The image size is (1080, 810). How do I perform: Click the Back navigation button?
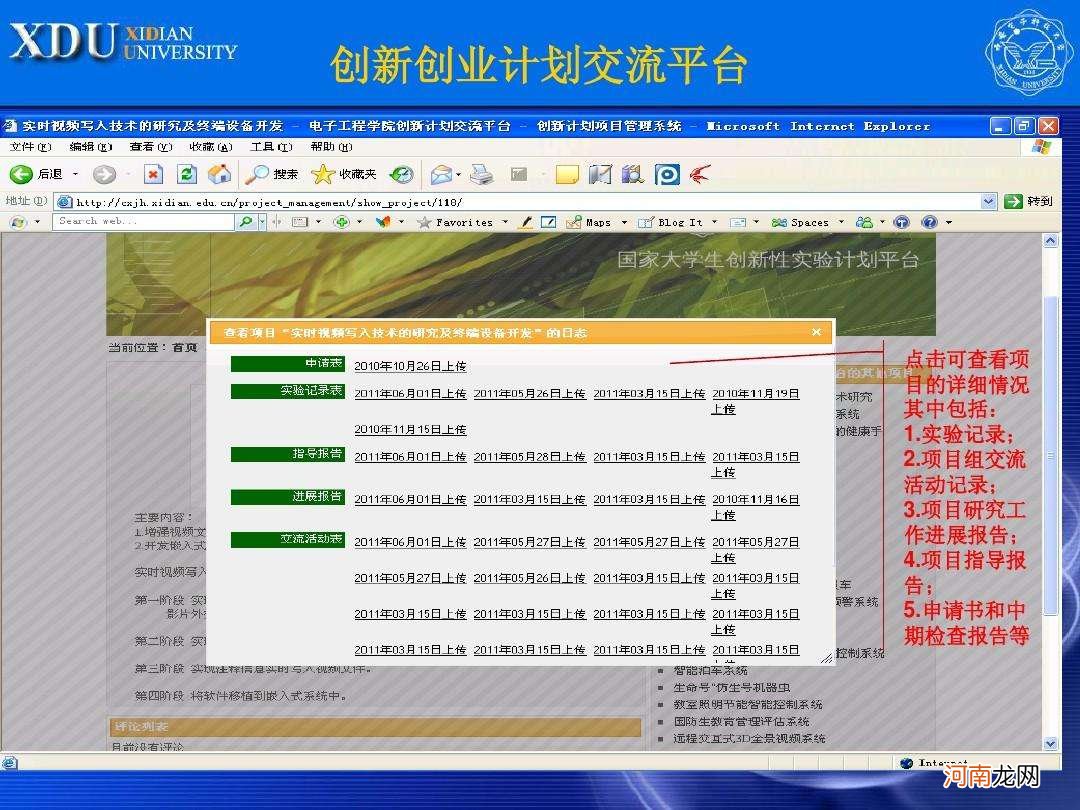coord(30,172)
